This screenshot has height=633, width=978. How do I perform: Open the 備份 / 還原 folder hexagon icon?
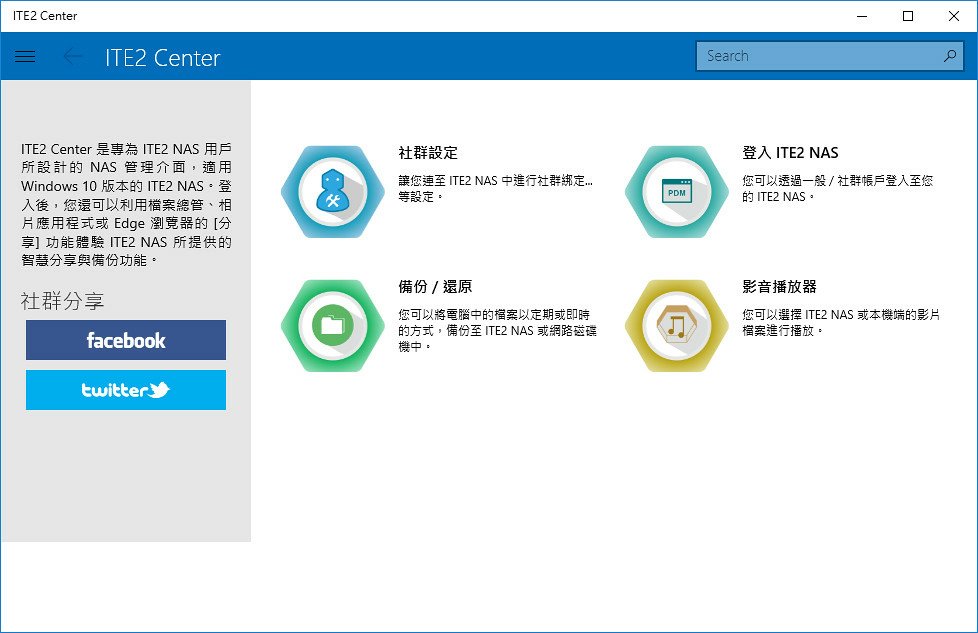click(x=332, y=326)
